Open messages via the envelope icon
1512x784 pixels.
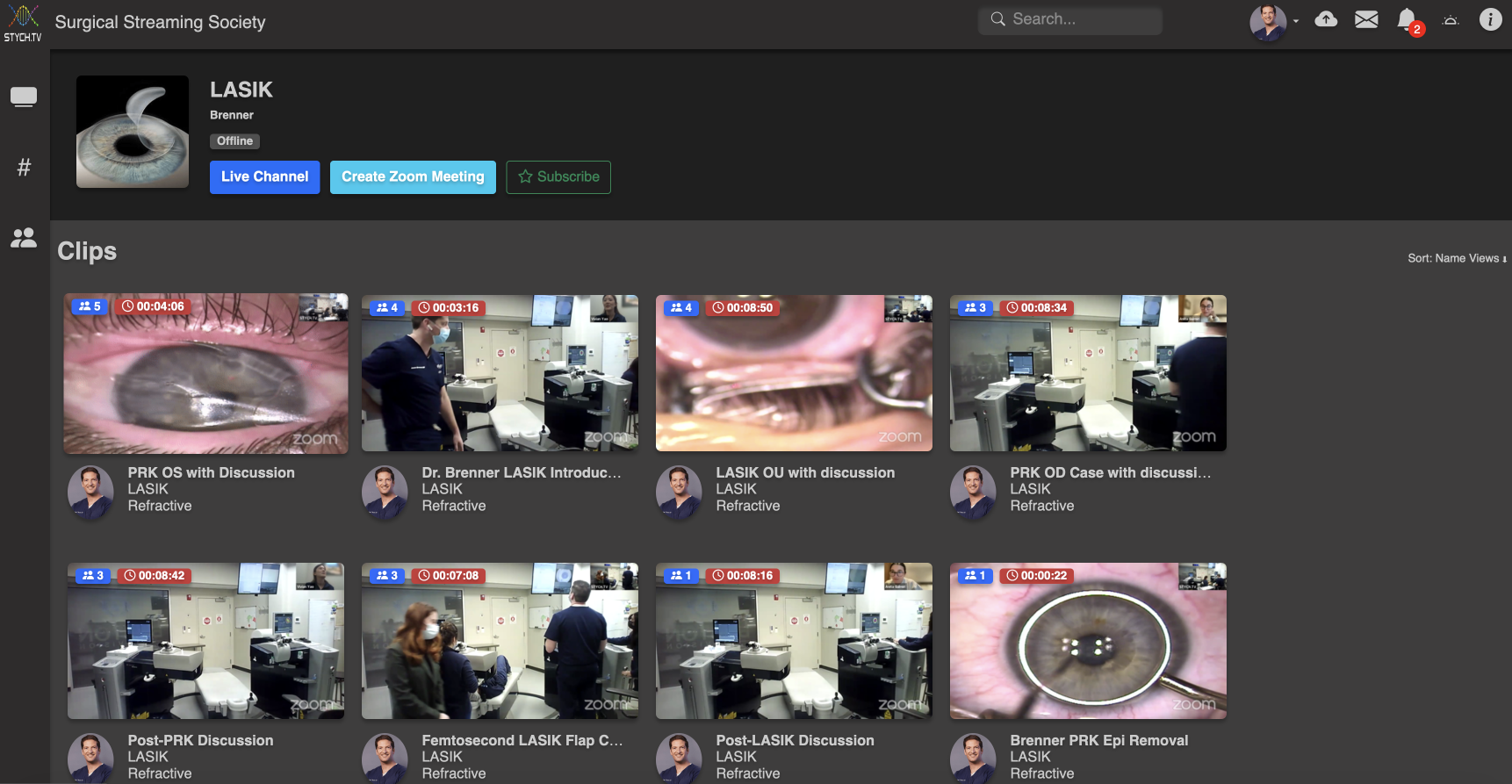pos(1366,19)
